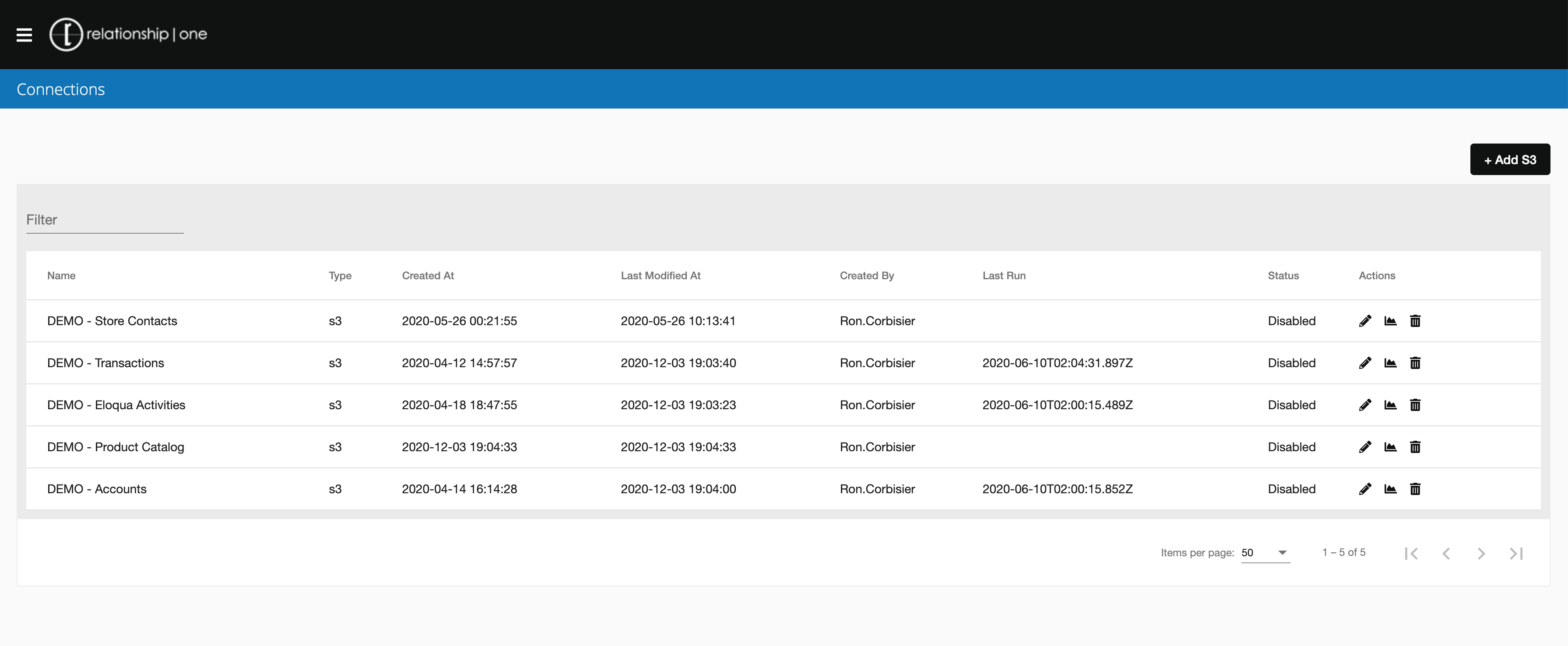Viewport: 1568px width, 646px height.
Task: Select the DEMO - Eloqua Activities row name
Action: click(x=116, y=405)
